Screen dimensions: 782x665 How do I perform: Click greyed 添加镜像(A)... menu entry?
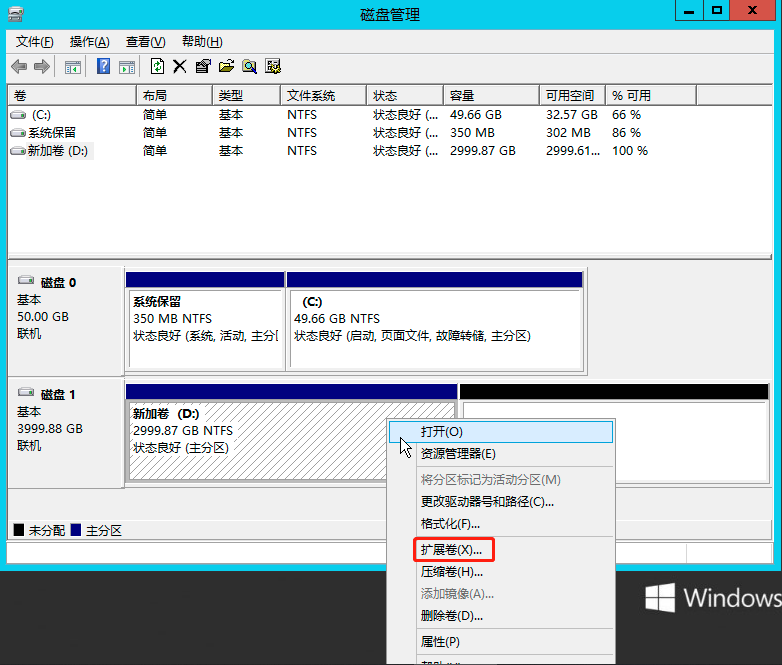(501, 594)
